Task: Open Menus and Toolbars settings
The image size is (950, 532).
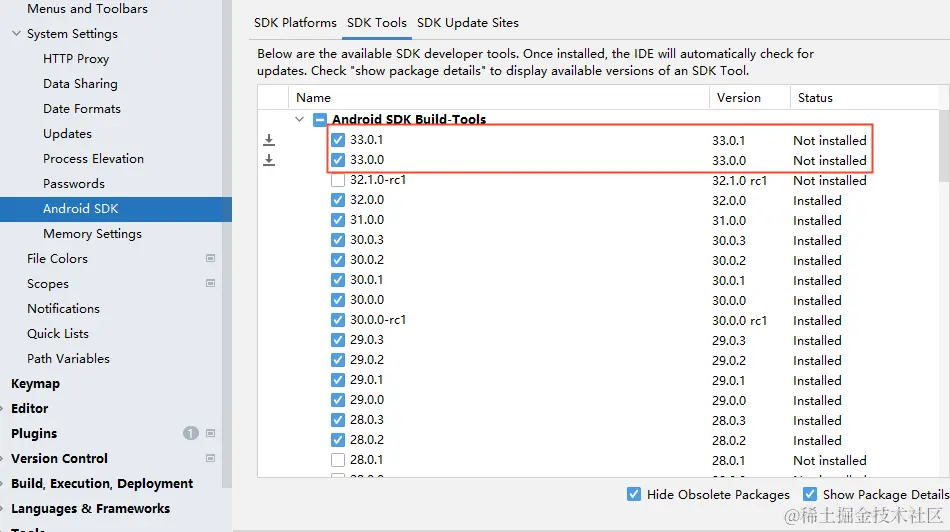Action: click(87, 8)
